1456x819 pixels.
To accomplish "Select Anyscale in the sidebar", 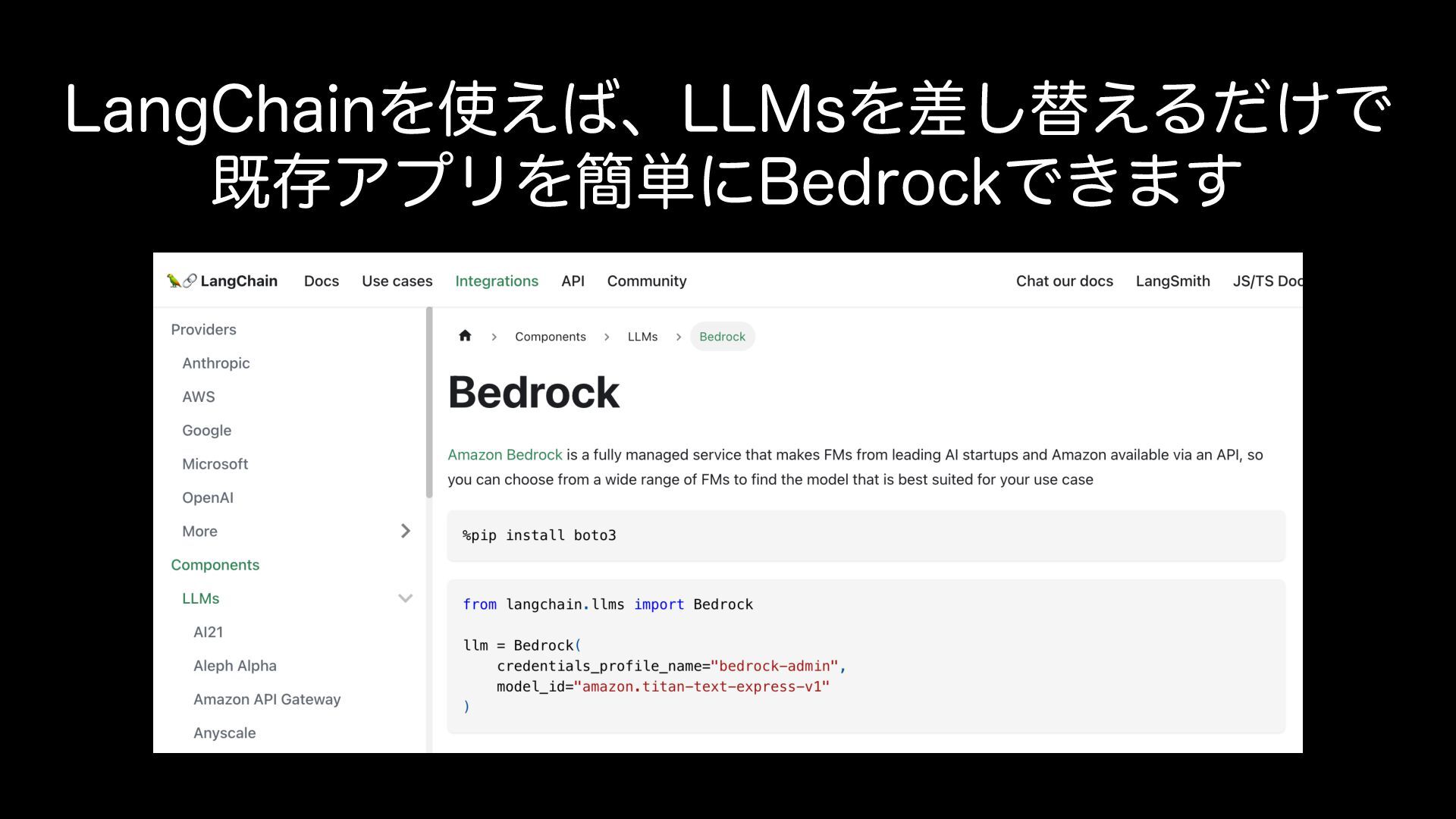I will tap(224, 733).
